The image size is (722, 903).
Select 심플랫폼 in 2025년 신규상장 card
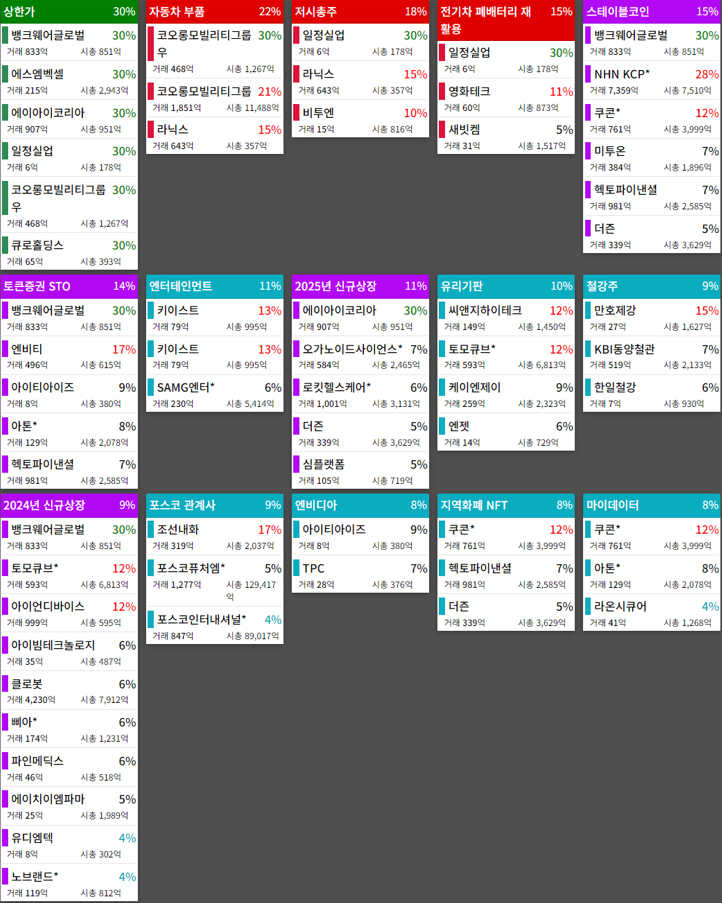[360, 471]
